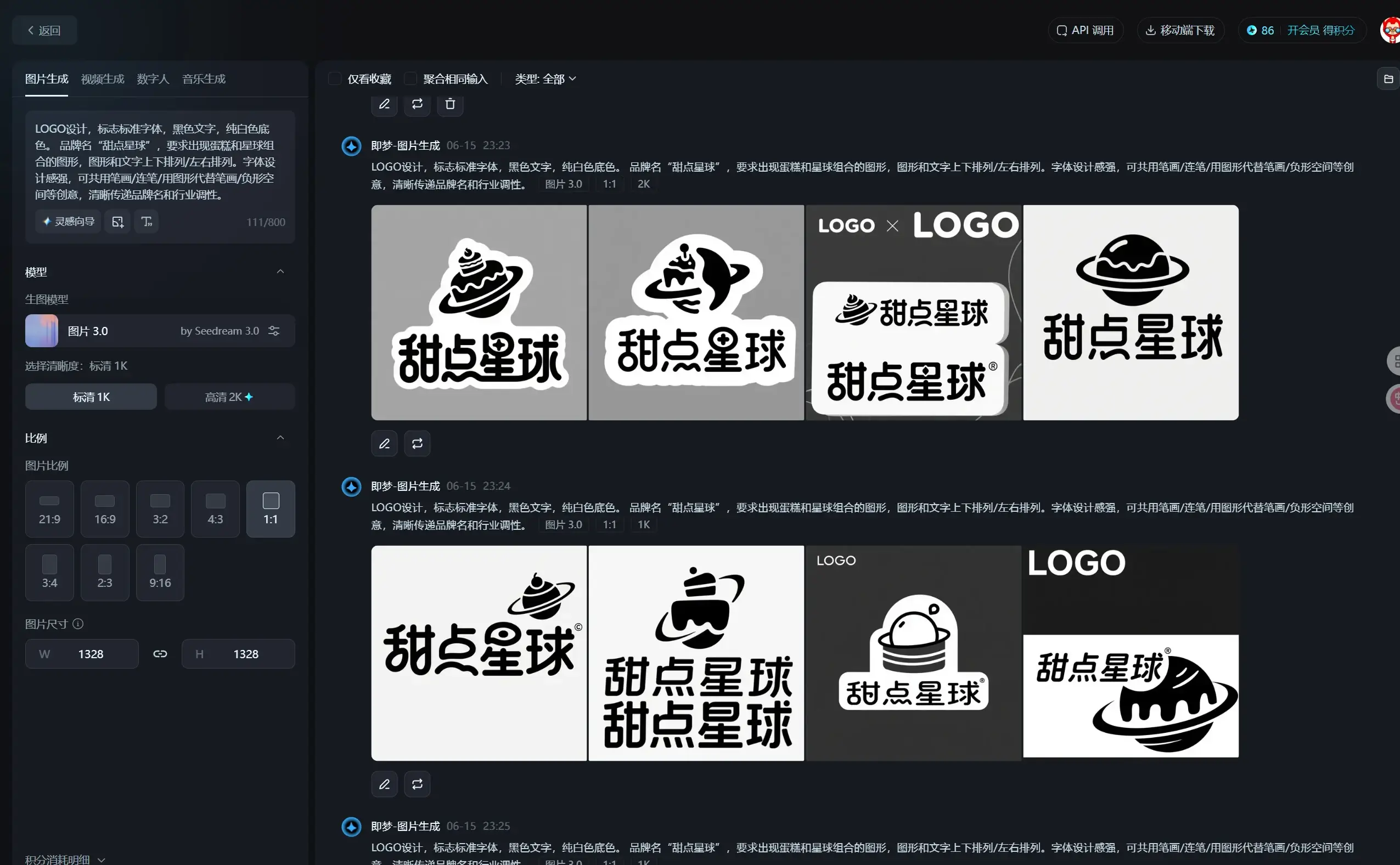Switch to the 视频生成 tab

pos(103,78)
